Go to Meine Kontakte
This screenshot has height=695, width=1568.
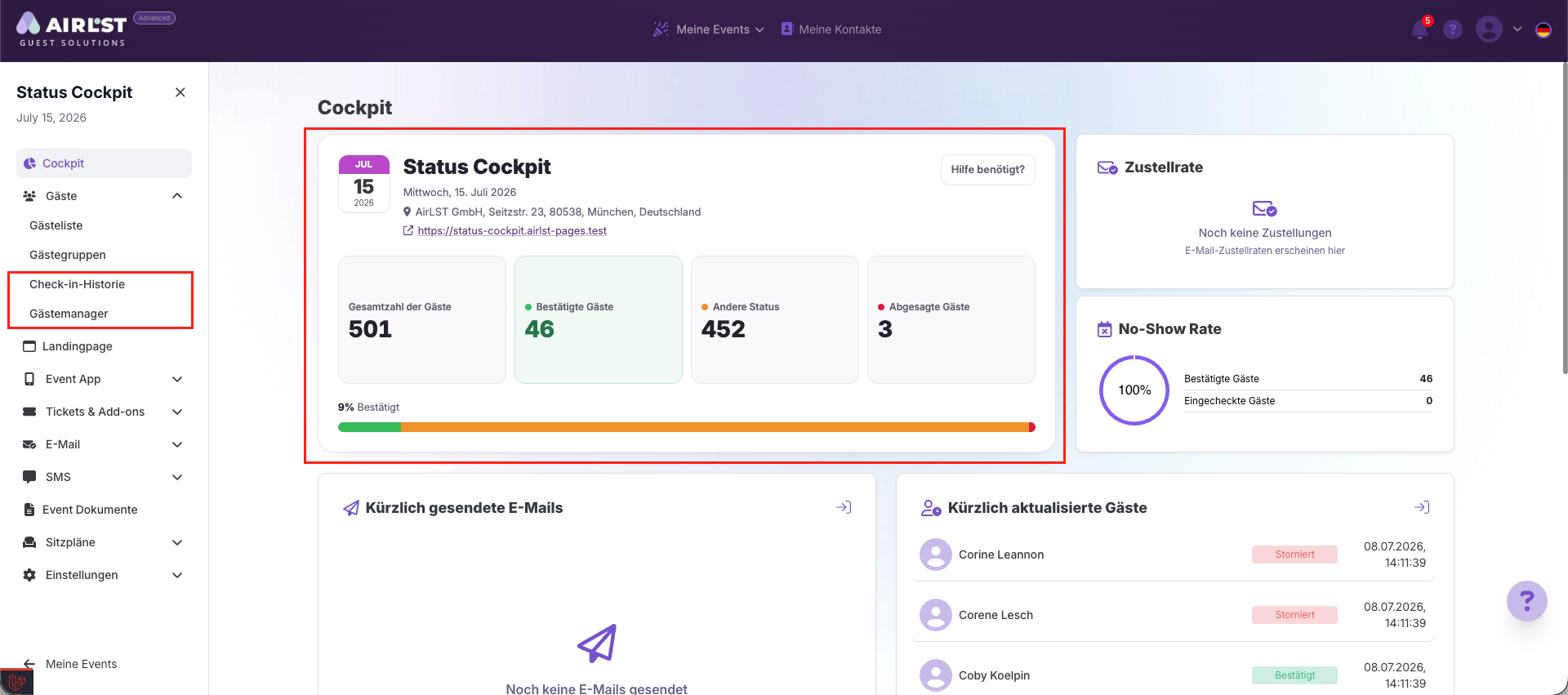[831, 29]
